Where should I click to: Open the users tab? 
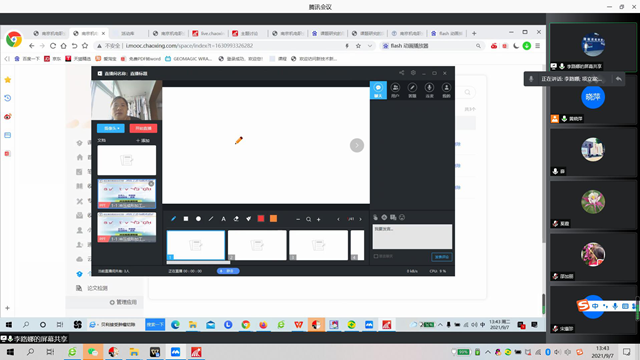click(395, 90)
